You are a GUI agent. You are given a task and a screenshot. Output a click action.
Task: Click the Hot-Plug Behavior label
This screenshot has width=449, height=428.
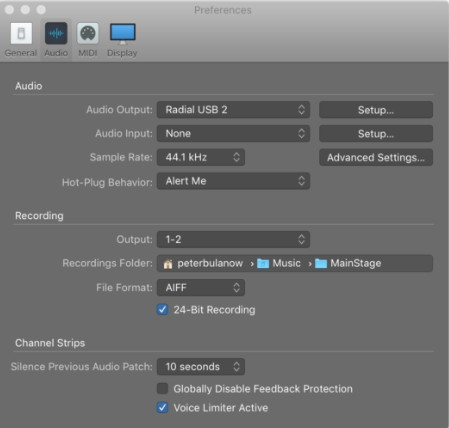point(107,182)
